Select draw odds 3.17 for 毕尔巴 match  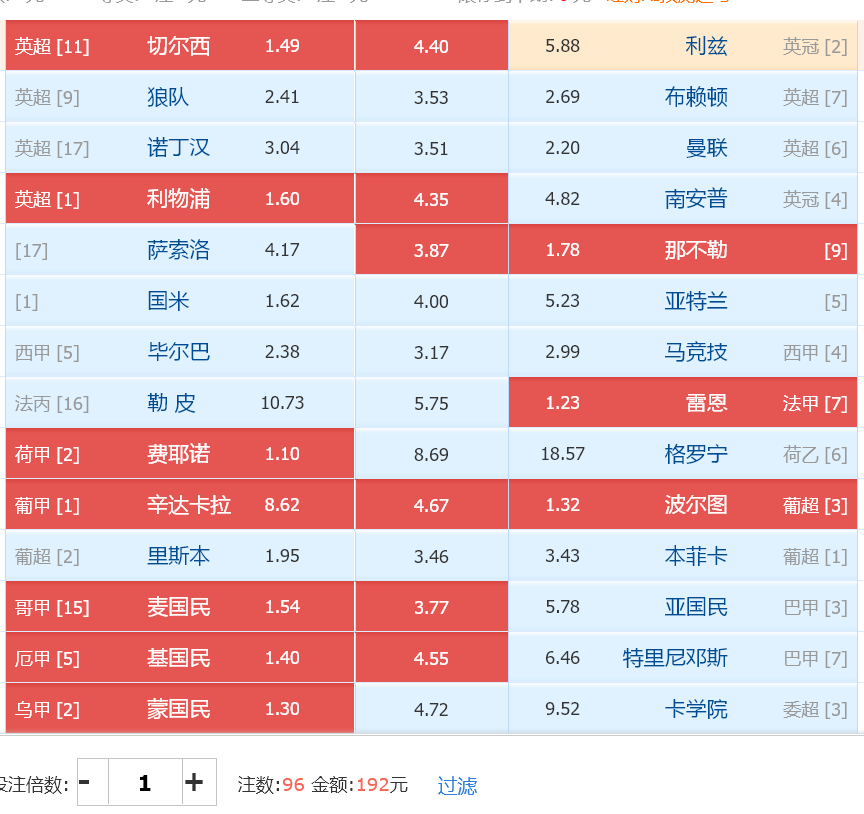click(x=431, y=352)
